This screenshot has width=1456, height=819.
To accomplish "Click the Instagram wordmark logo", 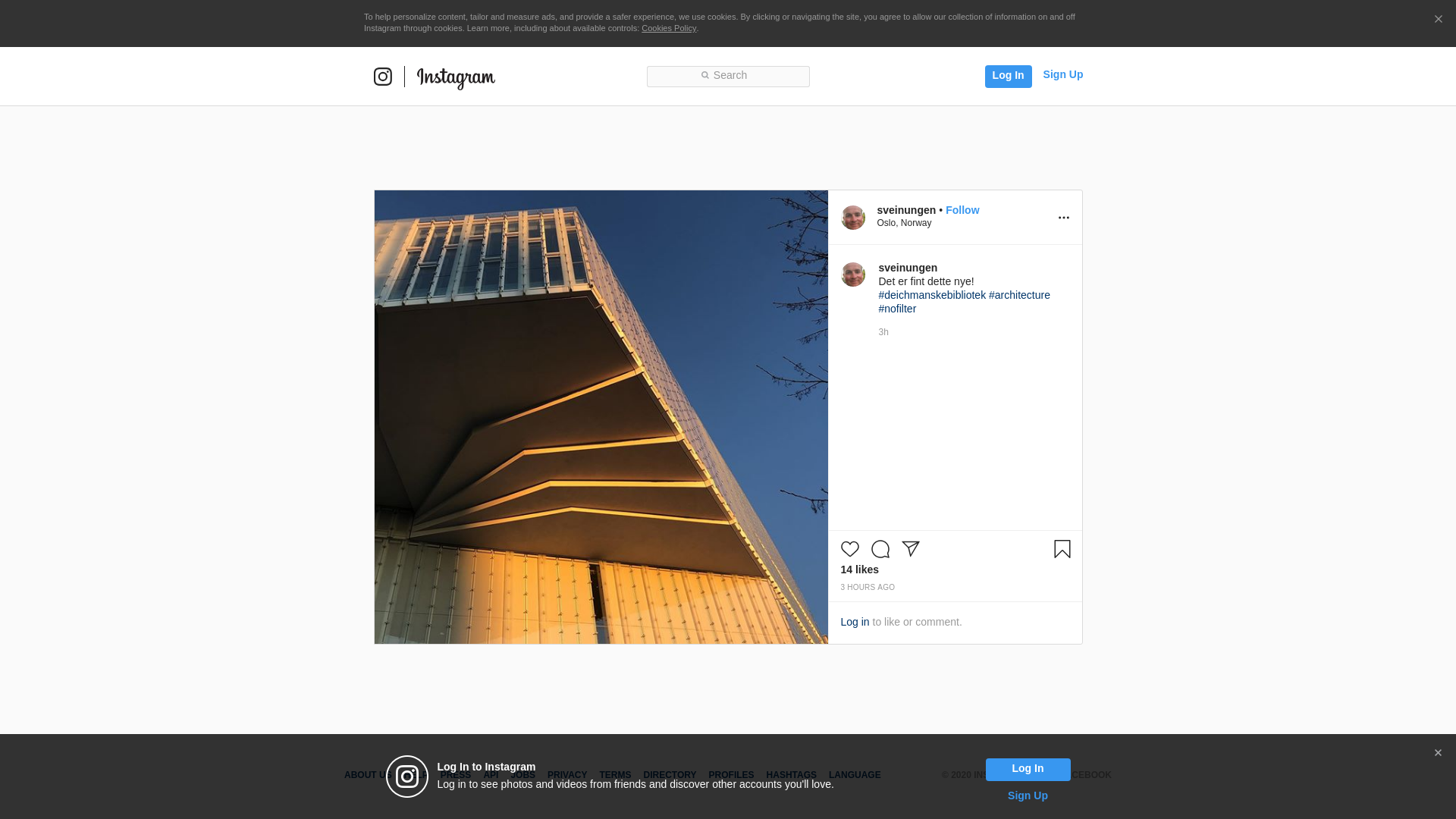I will click(456, 78).
